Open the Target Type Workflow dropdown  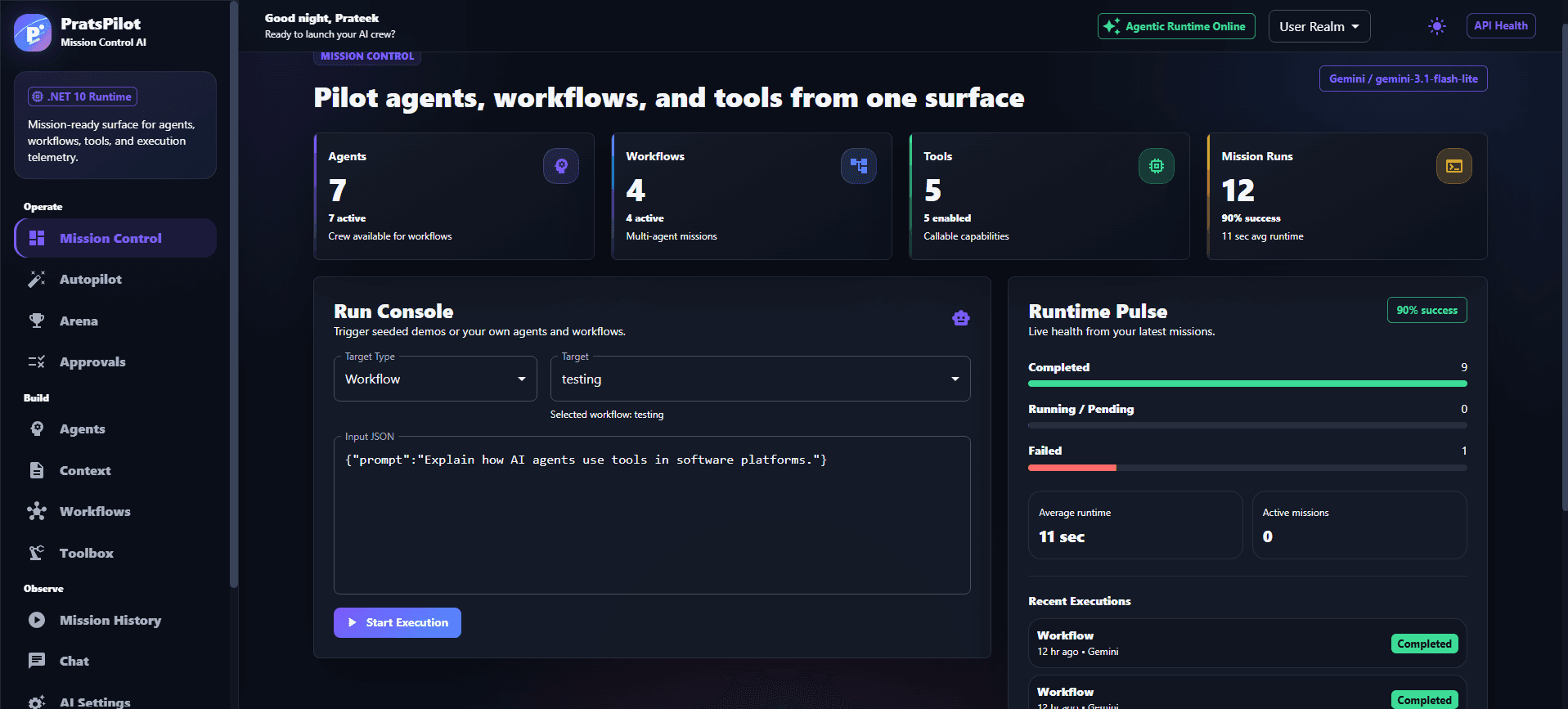tap(435, 379)
